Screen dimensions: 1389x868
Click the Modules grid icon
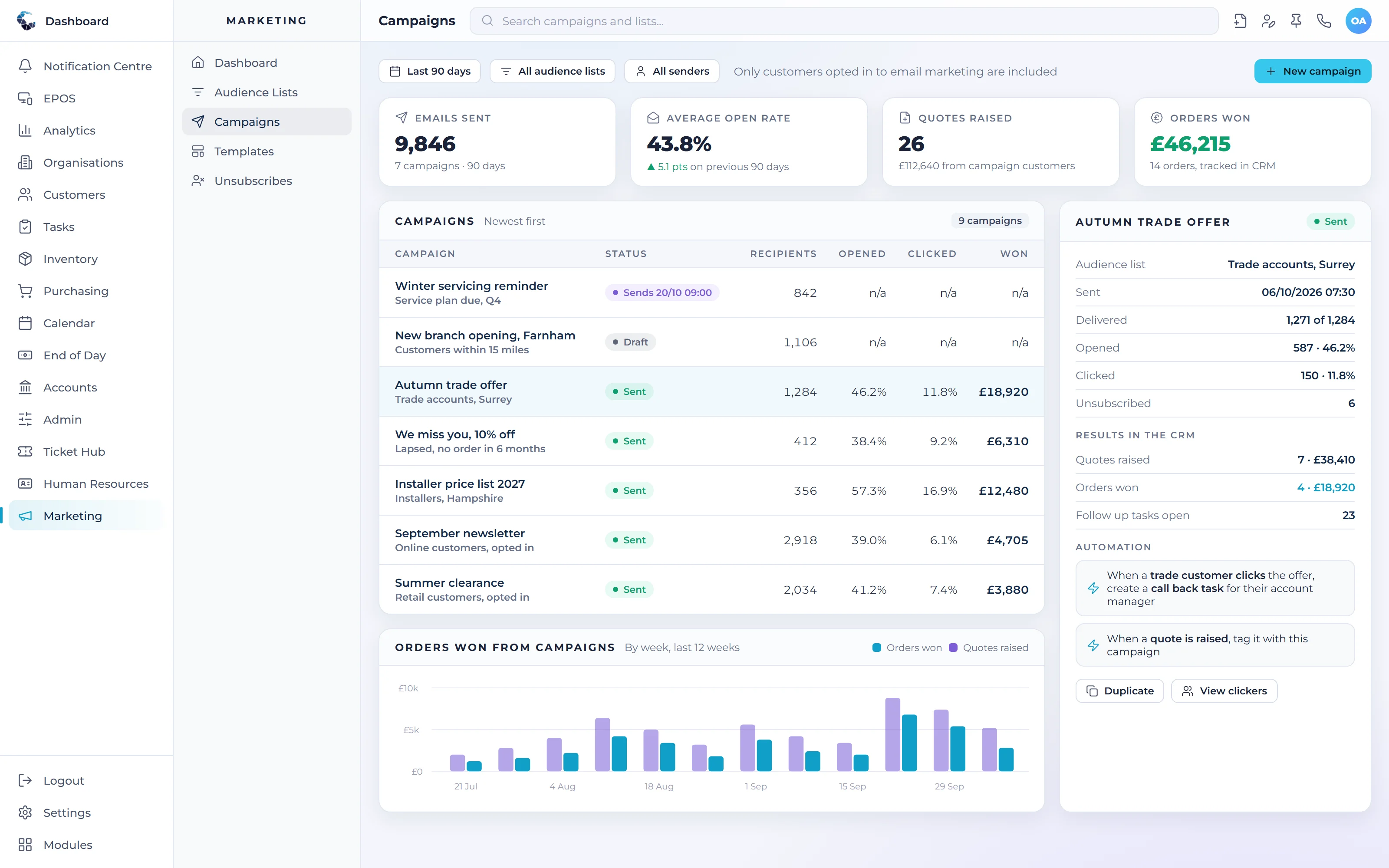pos(25,845)
